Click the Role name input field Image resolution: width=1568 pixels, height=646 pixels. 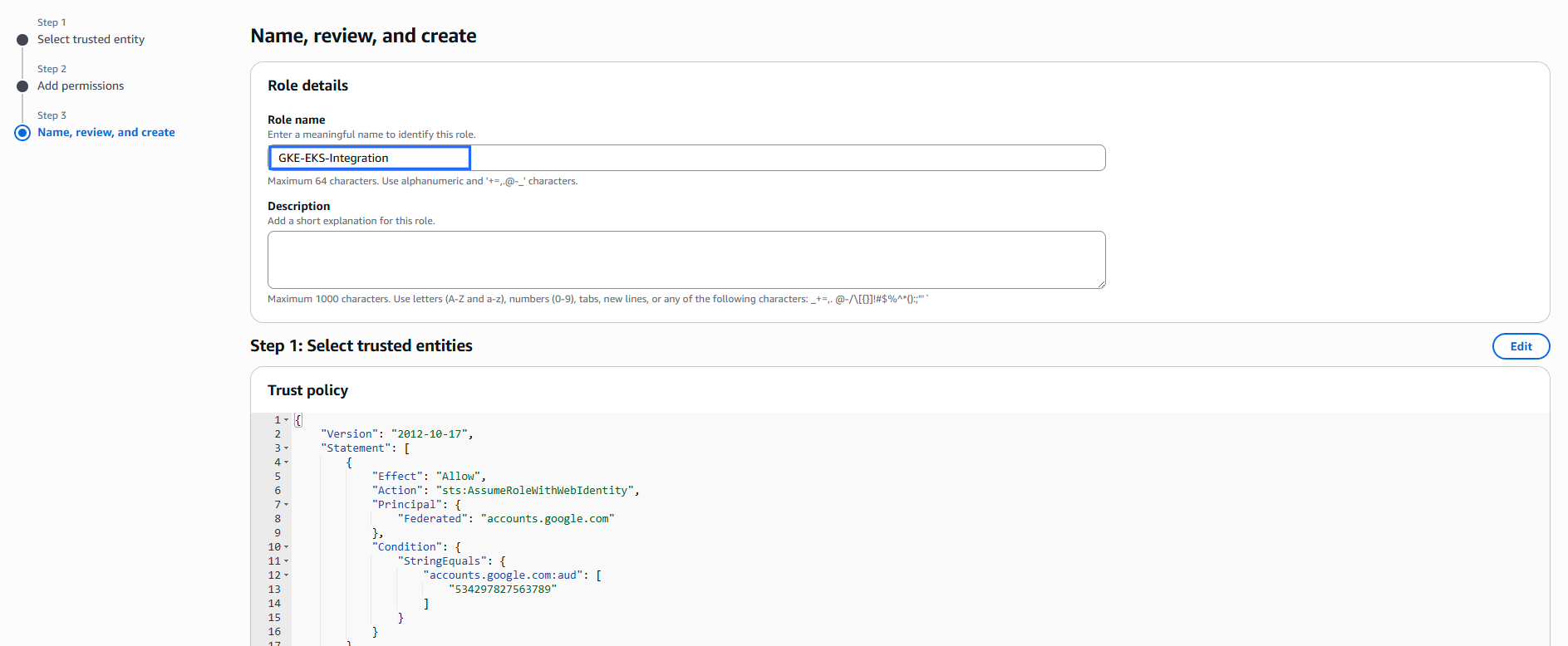(x=686, y=158)
